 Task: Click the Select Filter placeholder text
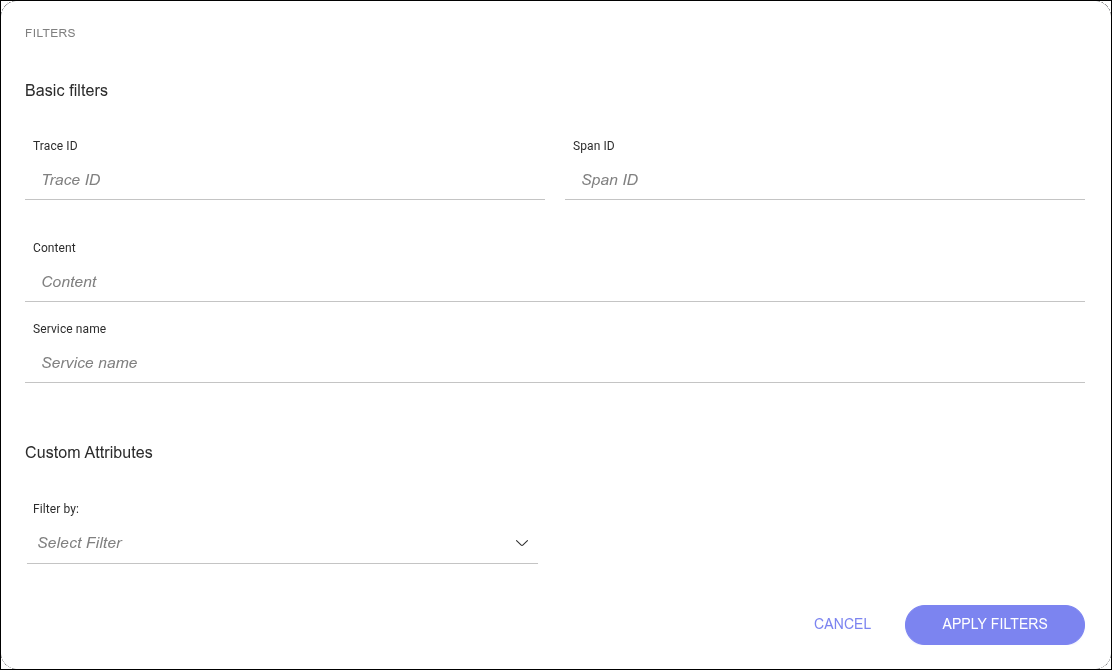coord(80,543)
